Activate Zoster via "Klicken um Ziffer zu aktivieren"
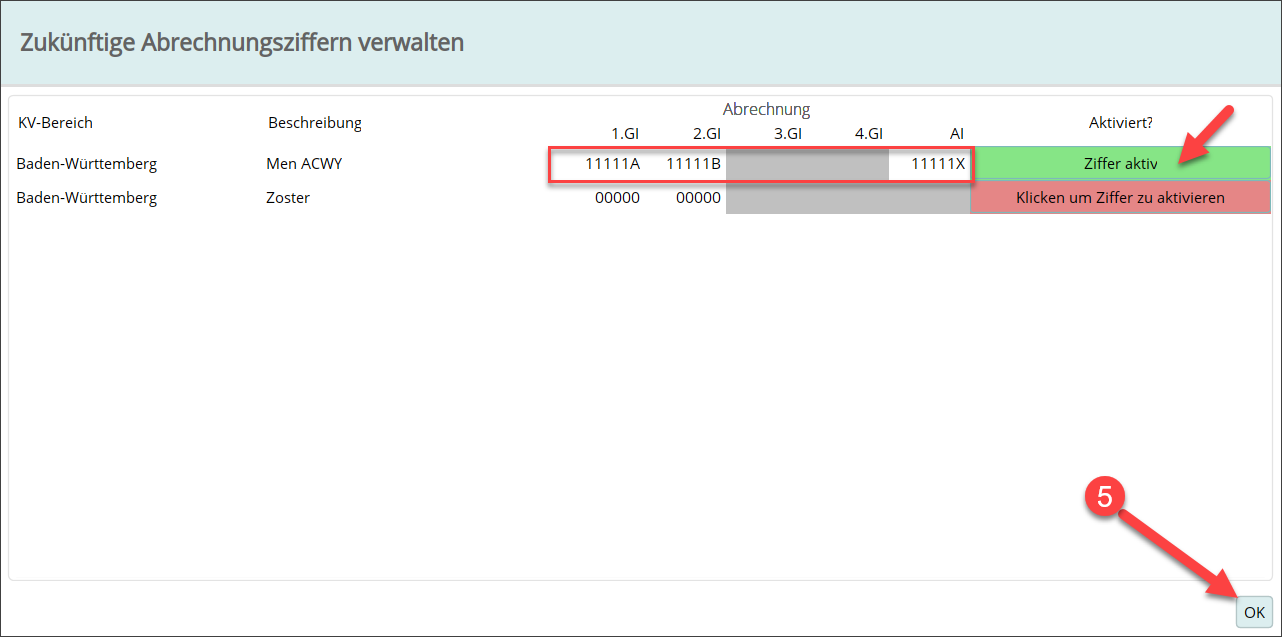Screen dimensions: 1282x637 pos(1121,198)
